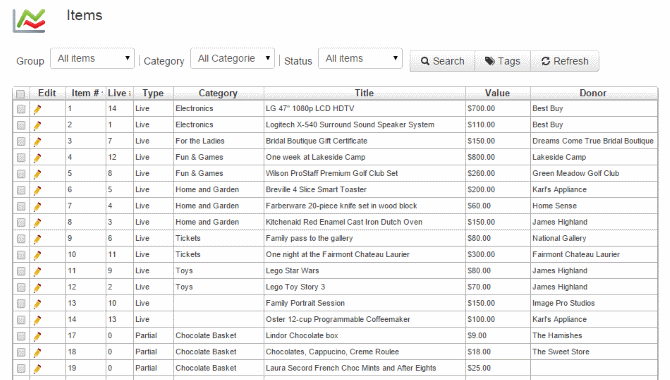This screenshot has width=670, height=380.
Task: Edit Wilson ProStaff Golf Club Set item
Action: (x=37, y=174)
